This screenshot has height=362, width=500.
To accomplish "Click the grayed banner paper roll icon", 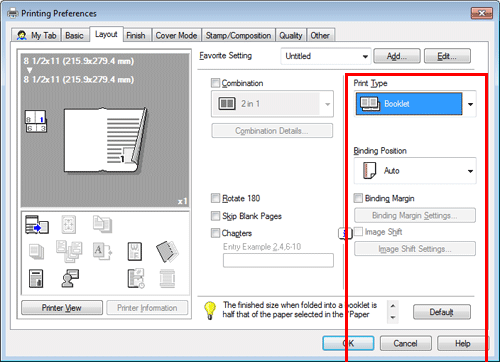I will [167, 279].
